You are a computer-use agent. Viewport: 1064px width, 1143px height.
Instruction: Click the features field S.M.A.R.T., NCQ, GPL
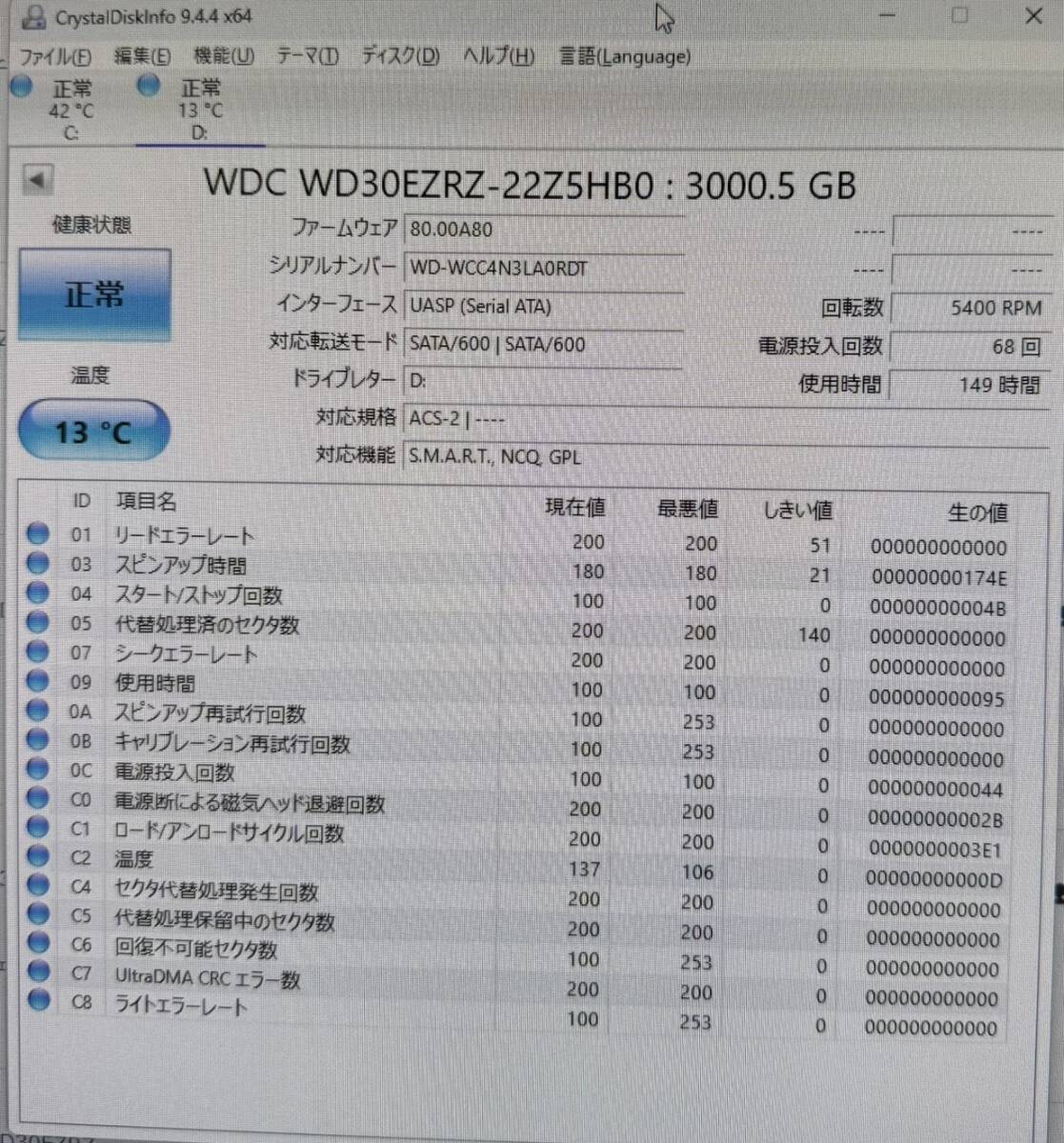(x=726, y=456)
